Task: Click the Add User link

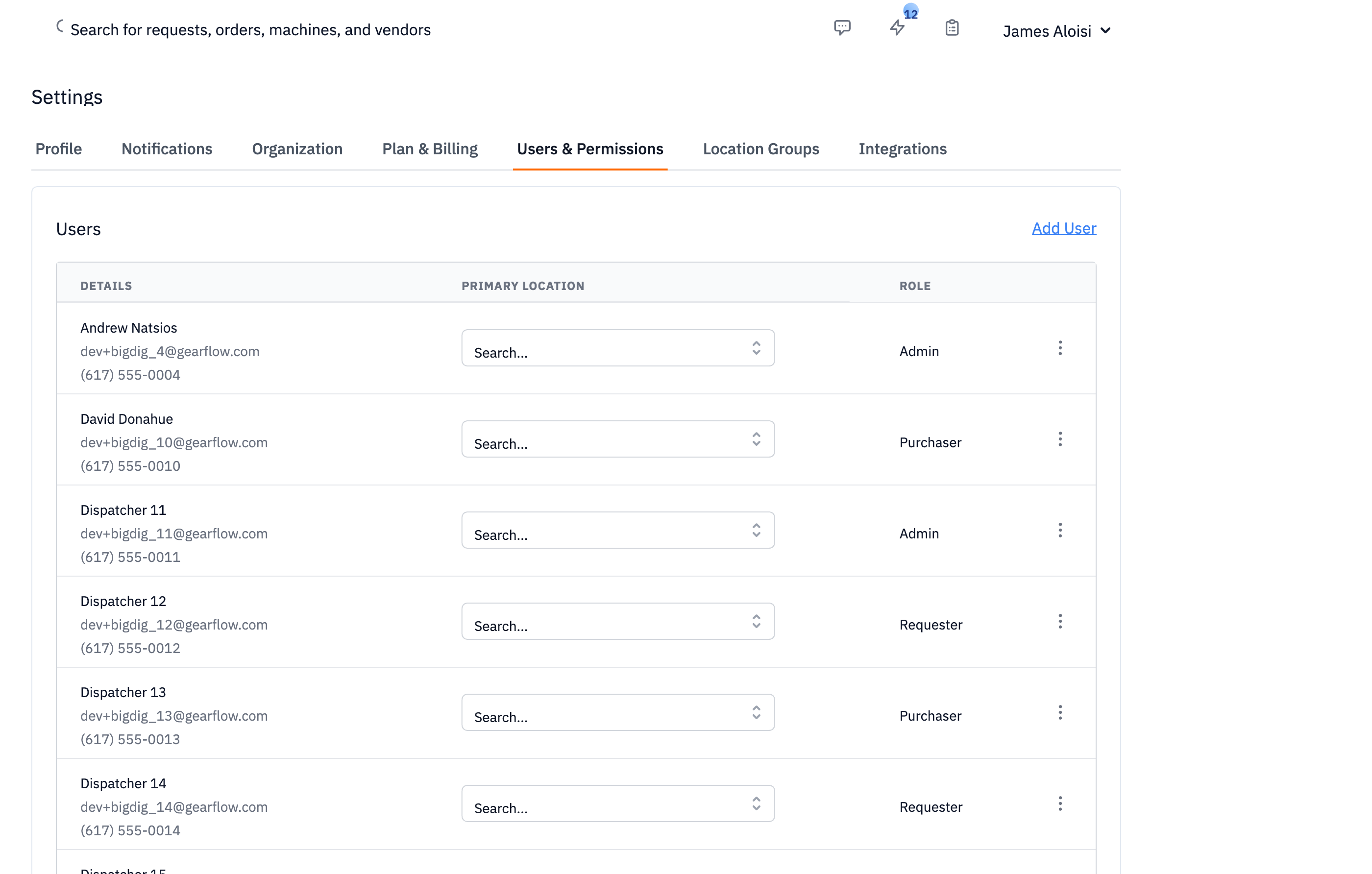Action: click(1064, 228)
